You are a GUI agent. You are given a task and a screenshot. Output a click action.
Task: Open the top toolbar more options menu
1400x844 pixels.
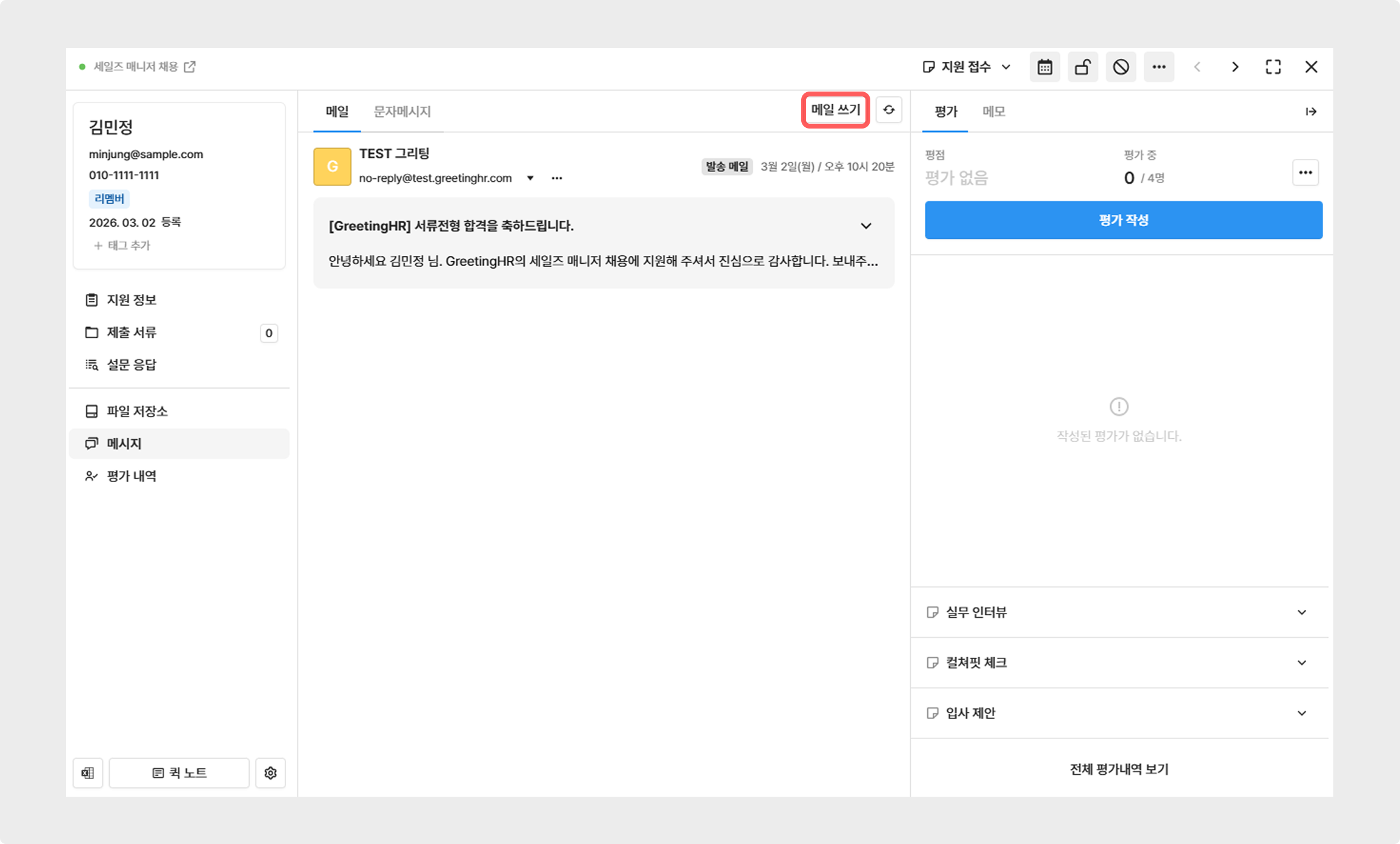pos(1159,67)
